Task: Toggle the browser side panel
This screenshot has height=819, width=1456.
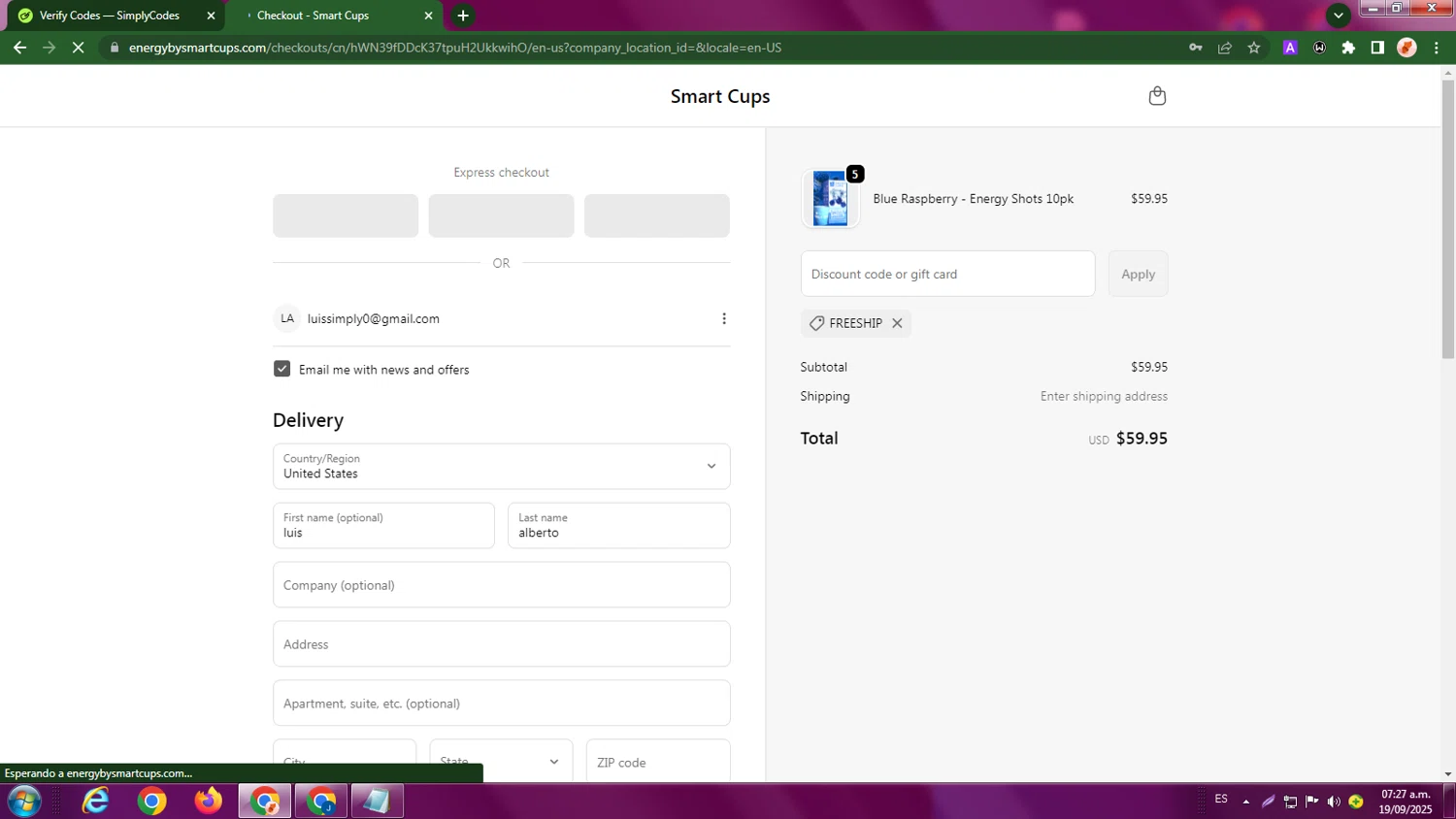Action: pyautogui.click(x=1377, y=48)
